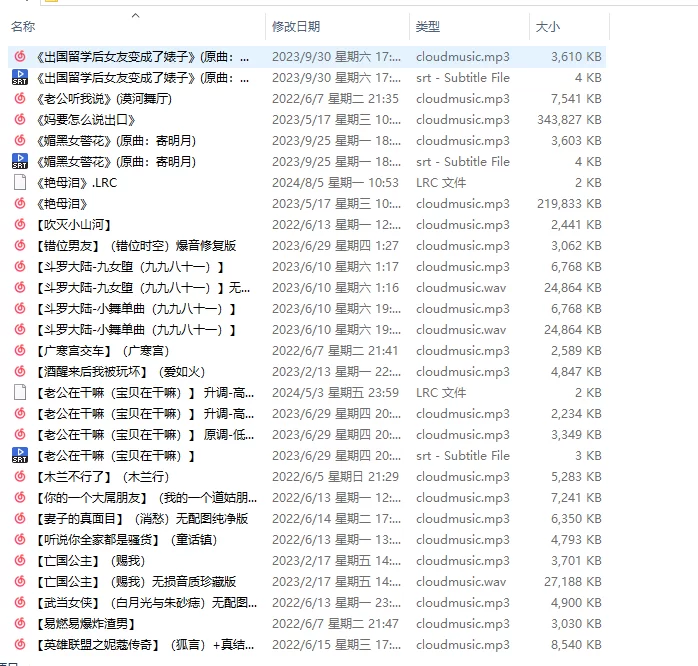Click the cloudmusic icon of the 3,610 KB mp3
This screenshot has height=666, width=698.
pos(20,57)
